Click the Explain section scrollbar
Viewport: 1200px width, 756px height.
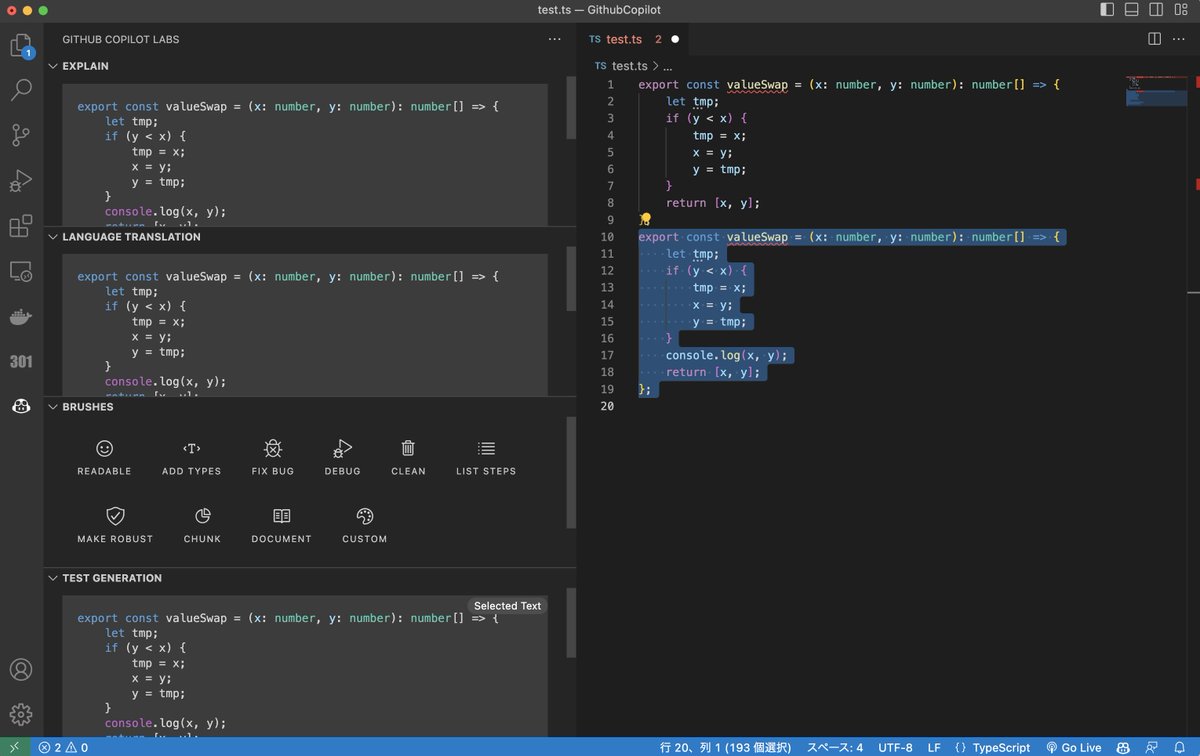[571, 107]
